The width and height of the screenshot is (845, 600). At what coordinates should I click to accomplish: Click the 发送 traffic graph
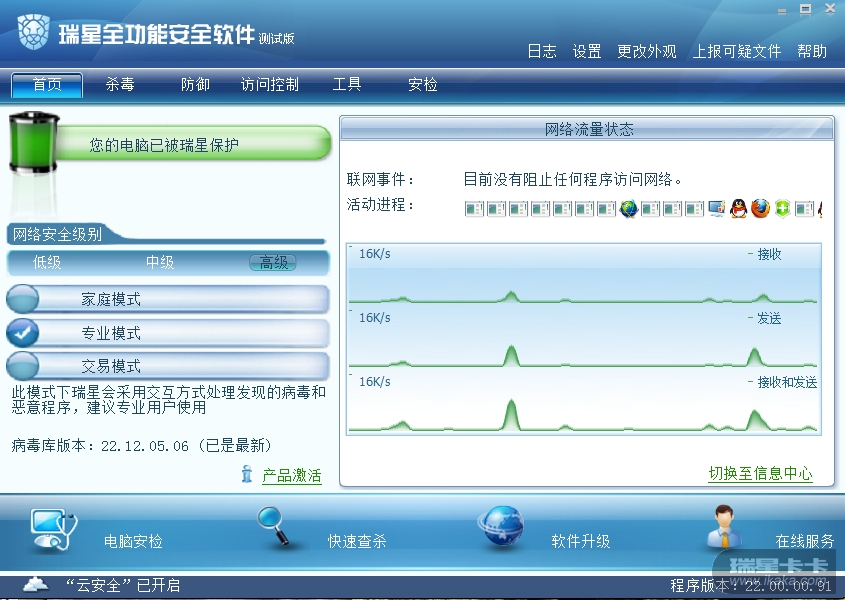tap(584, 338)
